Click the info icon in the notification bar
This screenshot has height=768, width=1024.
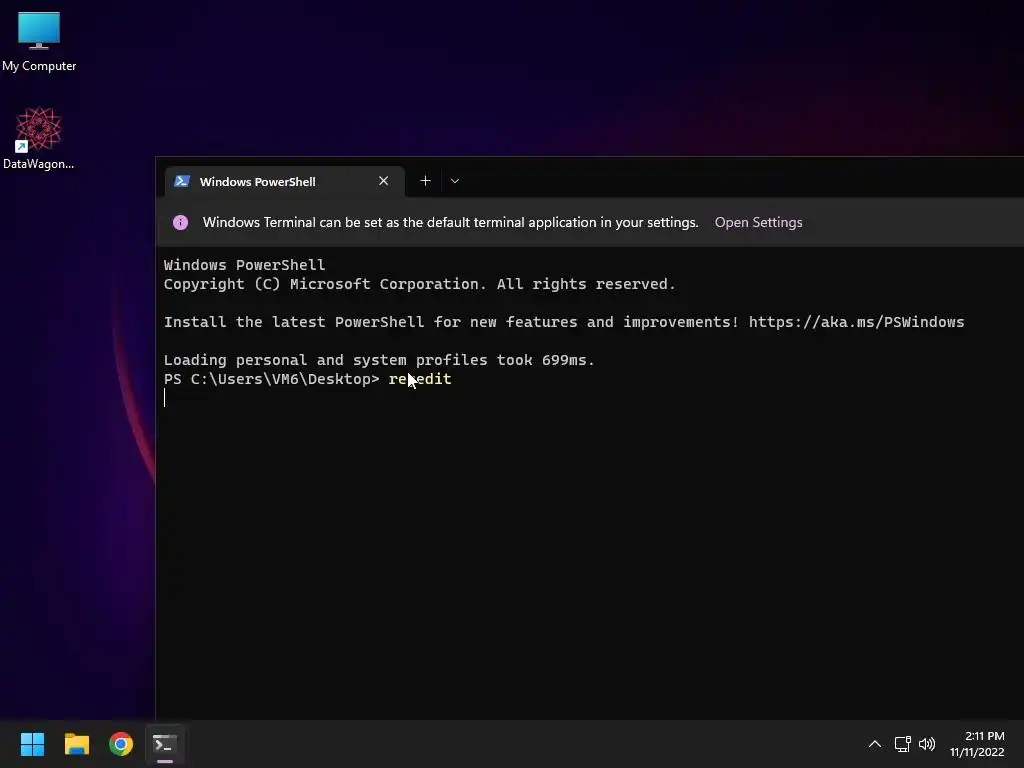tap(180, 223)
